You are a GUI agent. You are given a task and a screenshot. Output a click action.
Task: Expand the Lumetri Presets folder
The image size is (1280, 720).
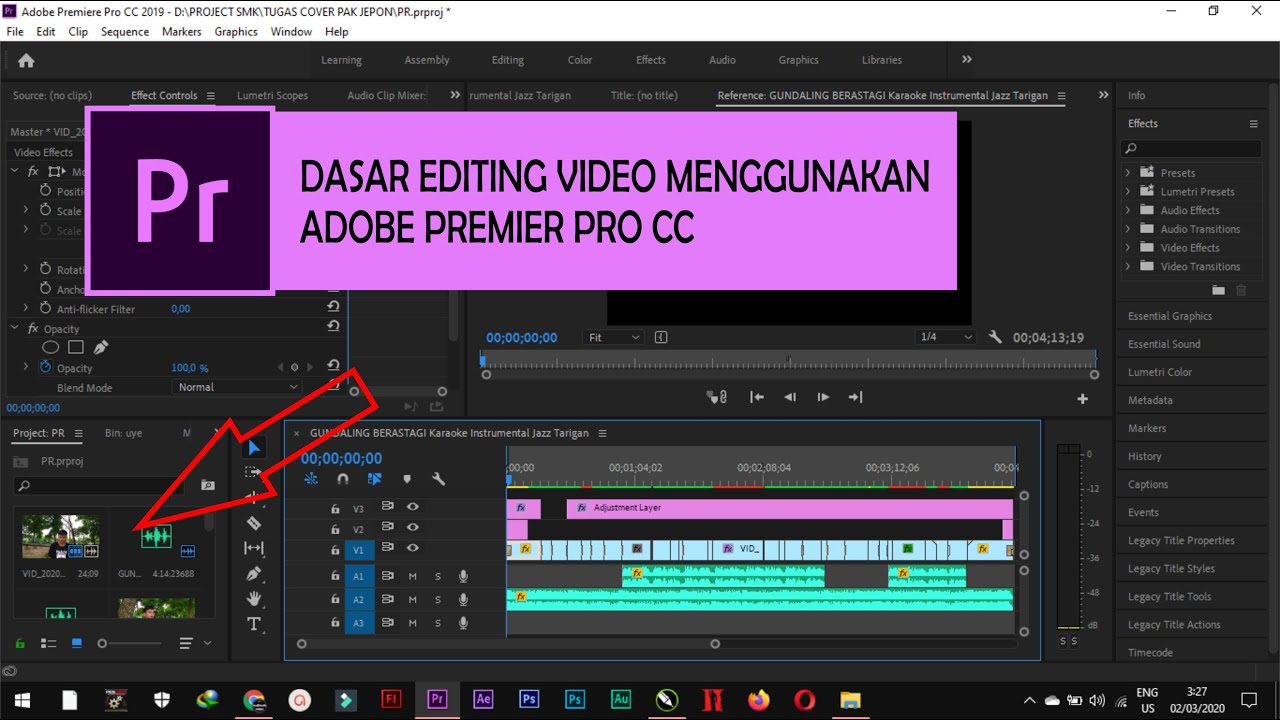[x=1128, y=191]
